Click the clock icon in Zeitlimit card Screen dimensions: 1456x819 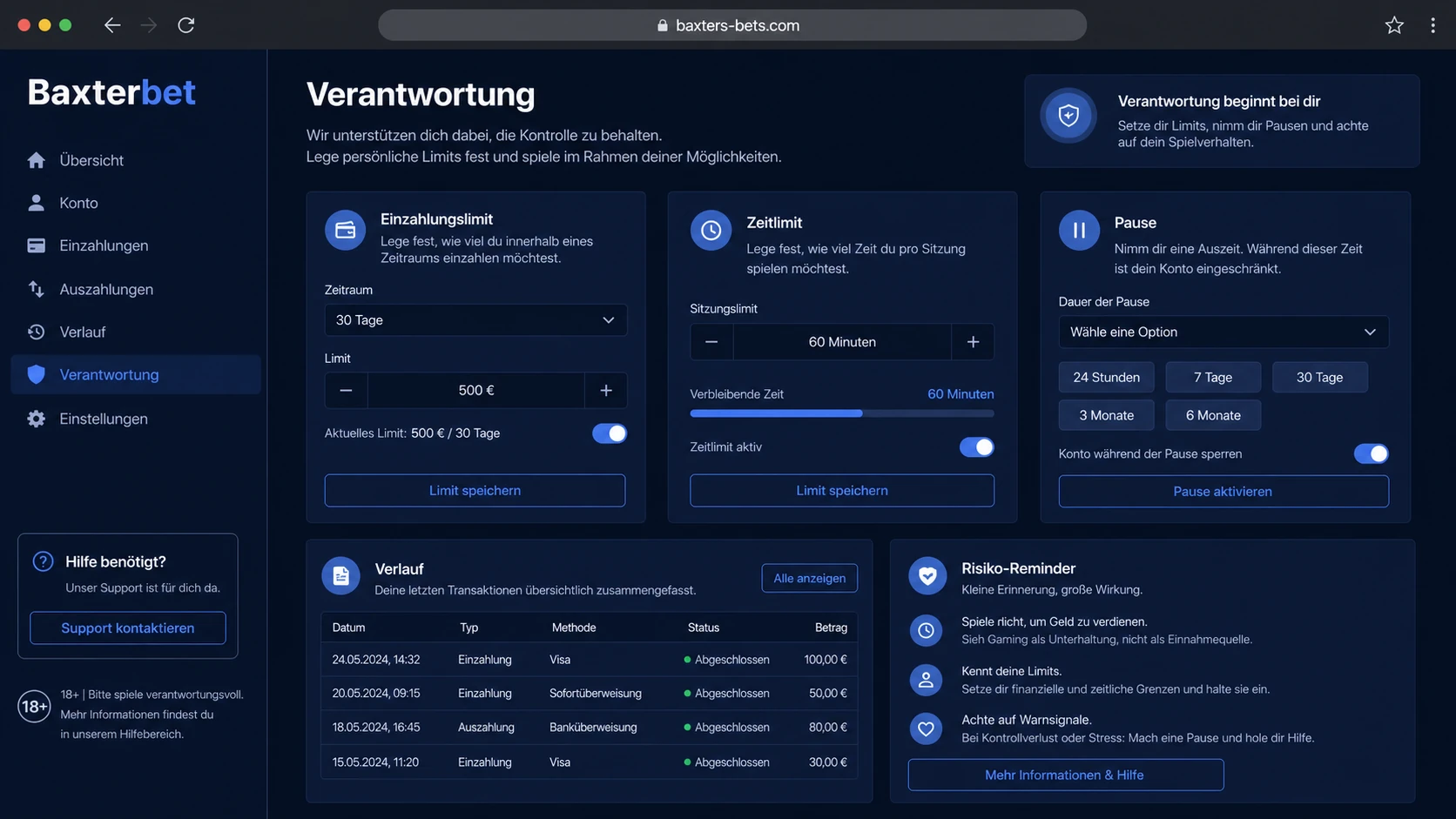pos(711,231)
